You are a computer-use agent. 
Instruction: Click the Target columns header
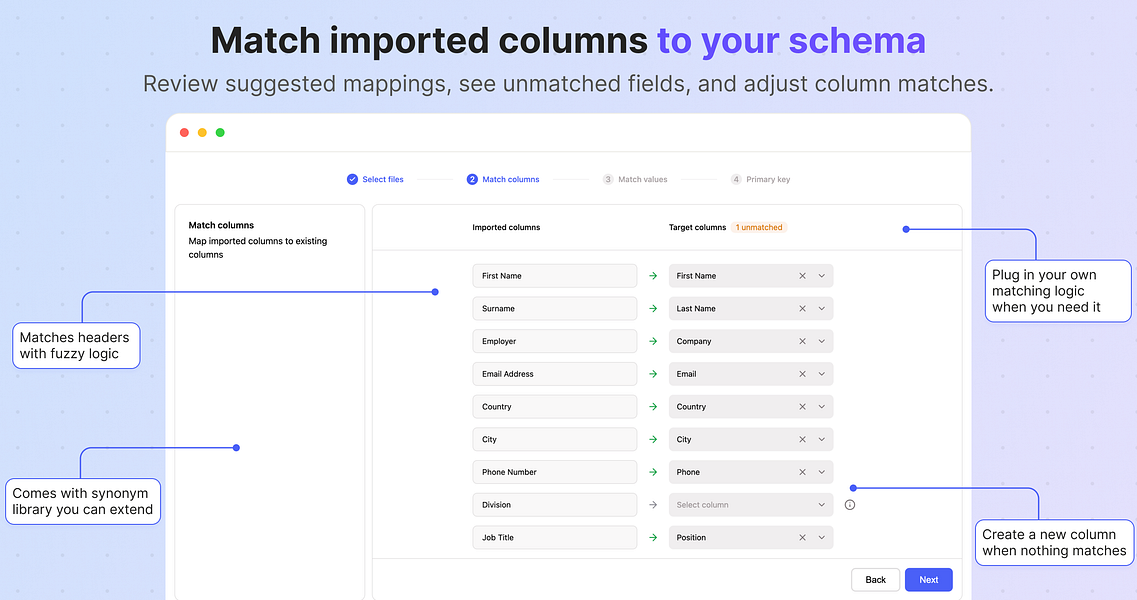697,227
